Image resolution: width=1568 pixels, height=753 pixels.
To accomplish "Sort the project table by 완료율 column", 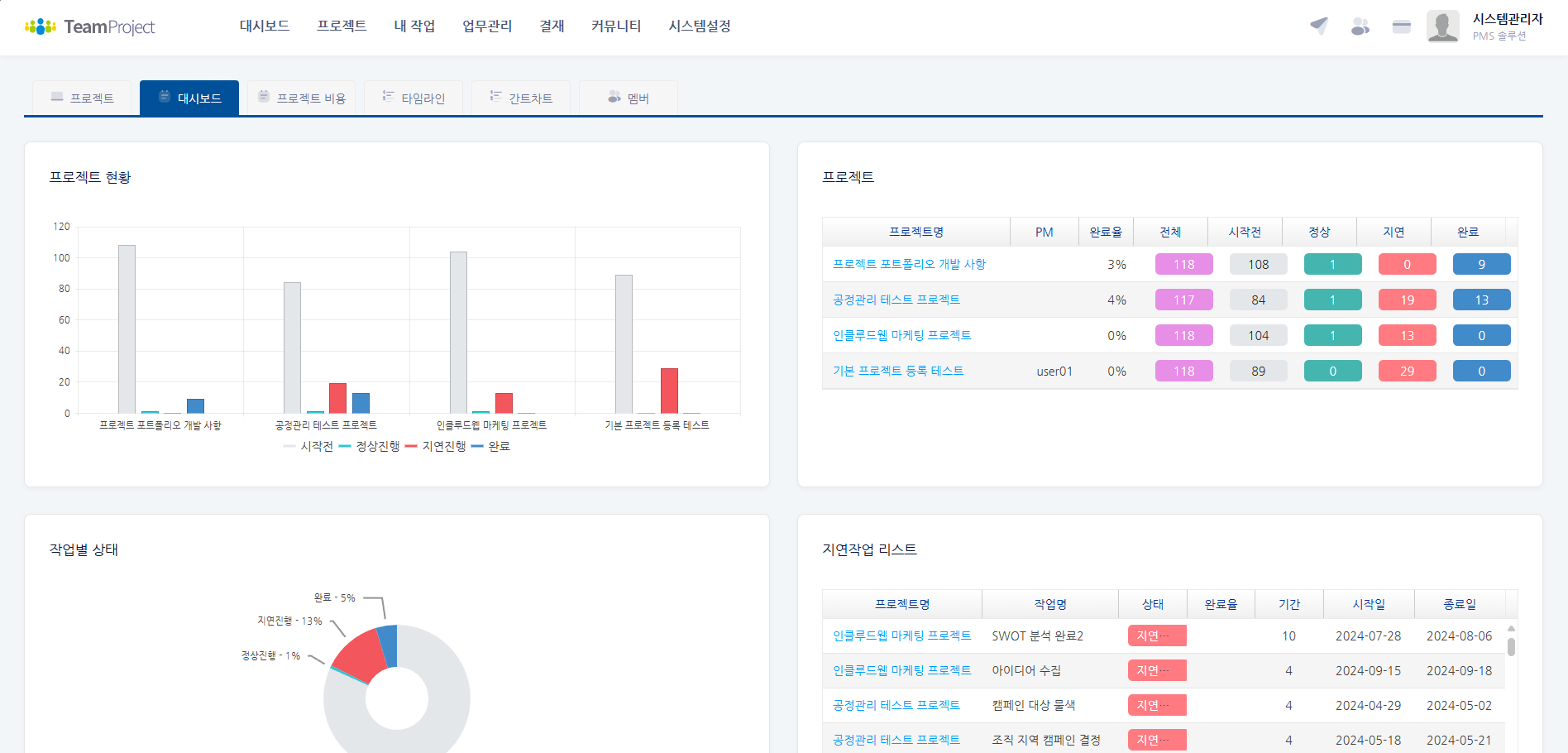I will (1106, 232).
